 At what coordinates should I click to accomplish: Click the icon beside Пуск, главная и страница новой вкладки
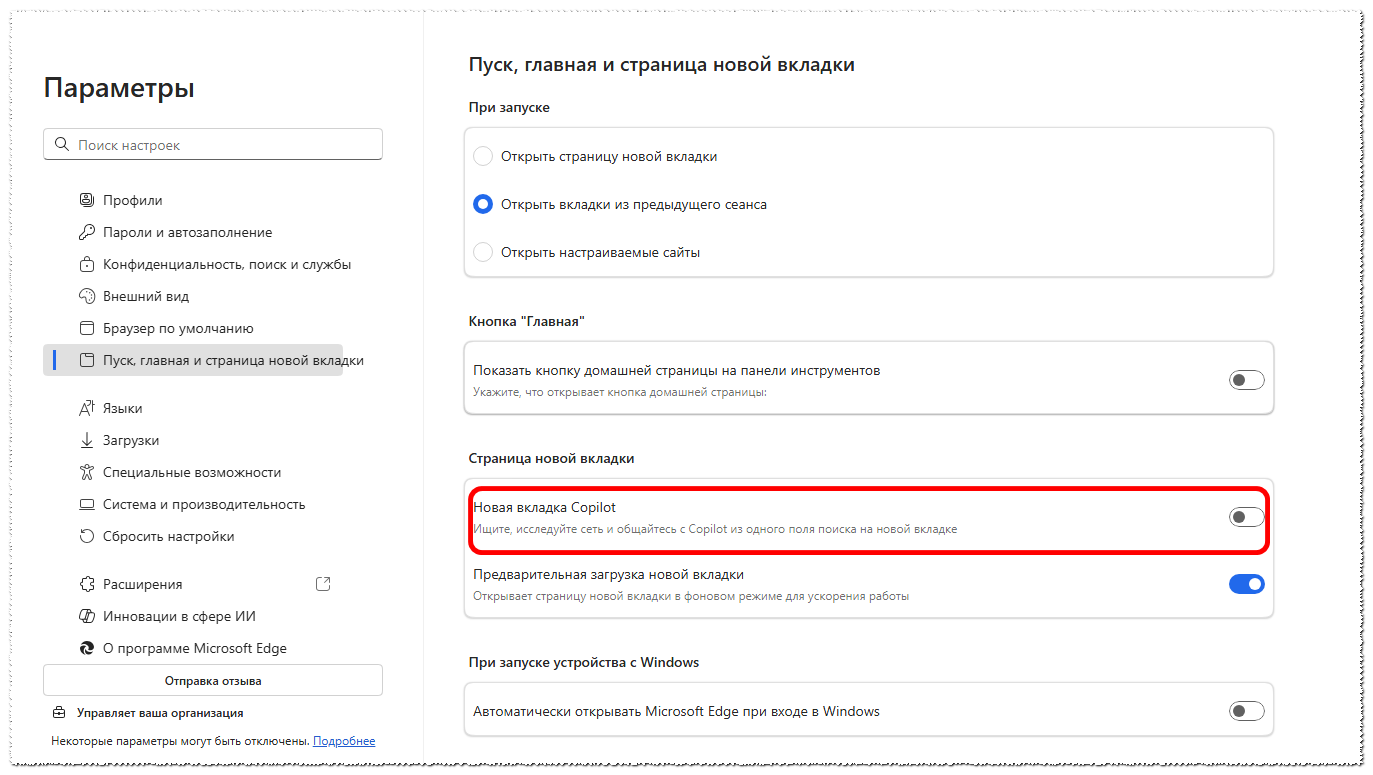(86, 360)
